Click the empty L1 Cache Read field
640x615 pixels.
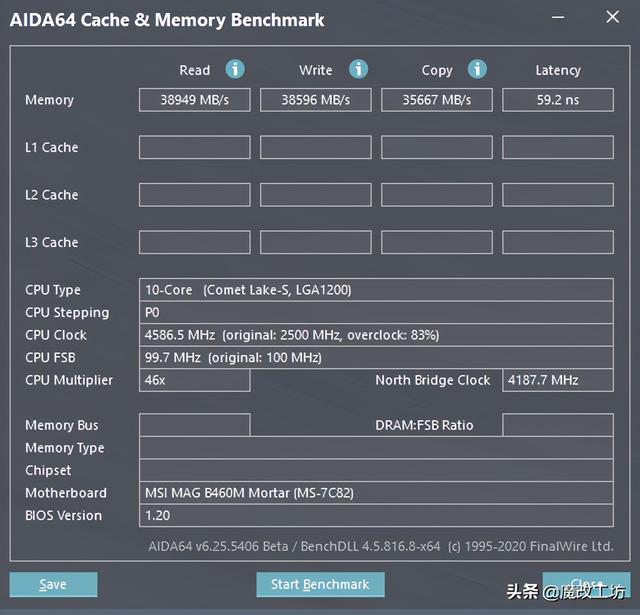[194, 147]
